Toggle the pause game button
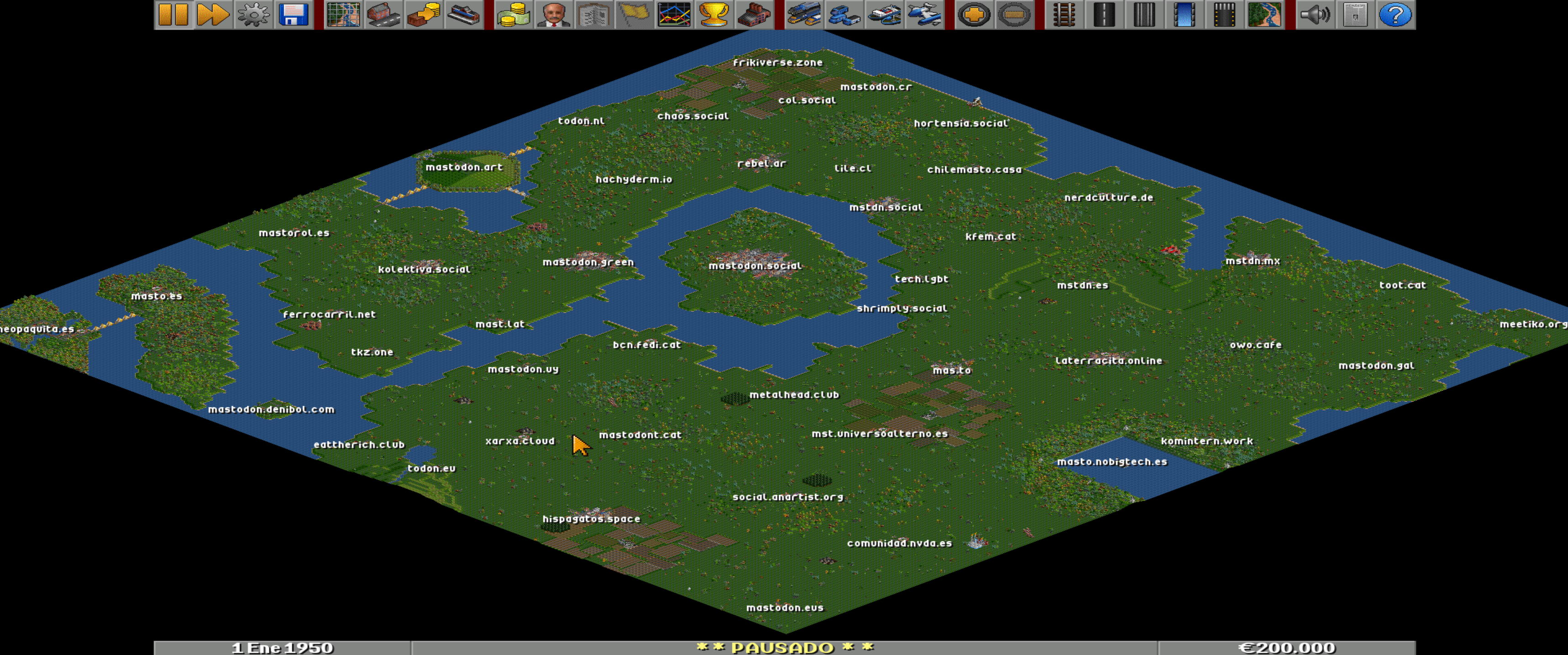 [174, 14]
